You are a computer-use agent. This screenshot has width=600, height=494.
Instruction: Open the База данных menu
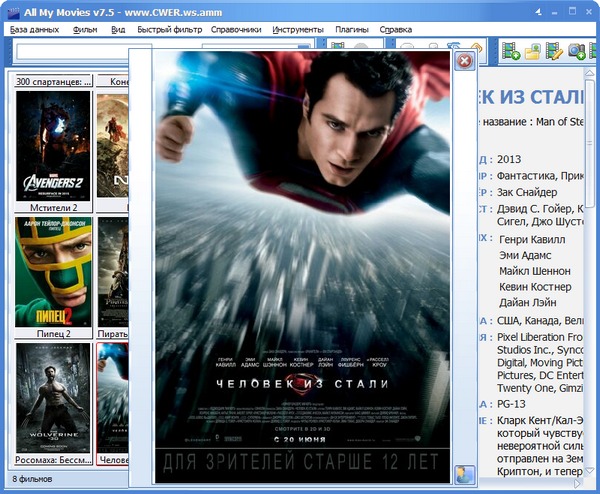34,30
